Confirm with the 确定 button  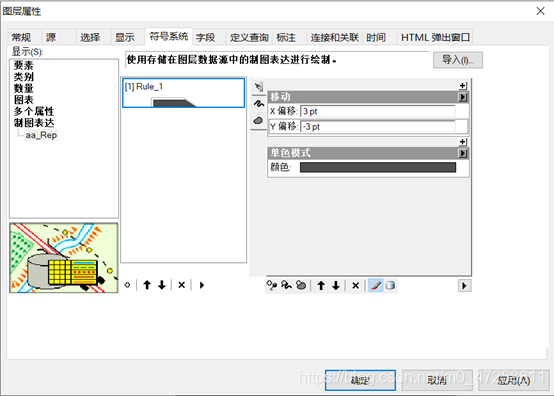click(360, 380)
